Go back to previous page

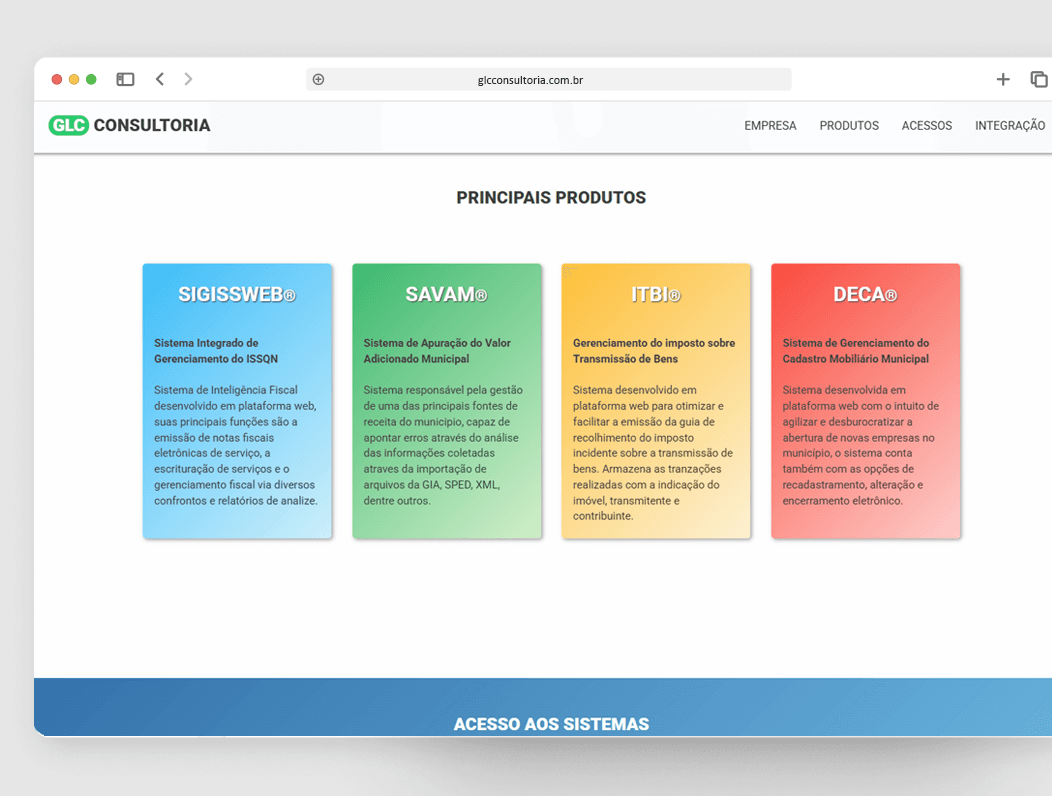pyautogui.click(x=160, y=79)
